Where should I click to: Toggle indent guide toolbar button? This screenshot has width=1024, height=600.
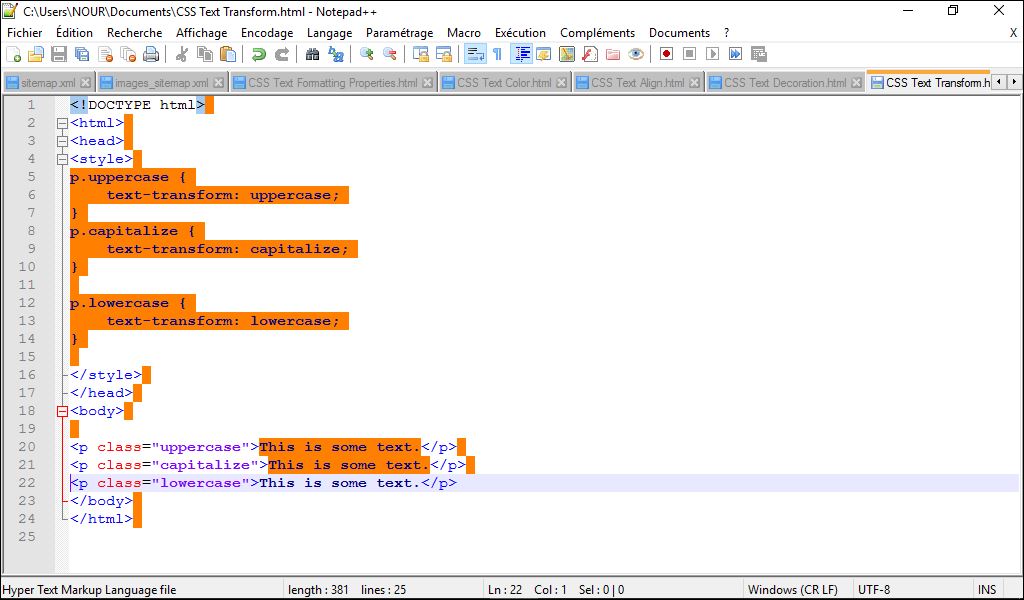click(521, 54)
